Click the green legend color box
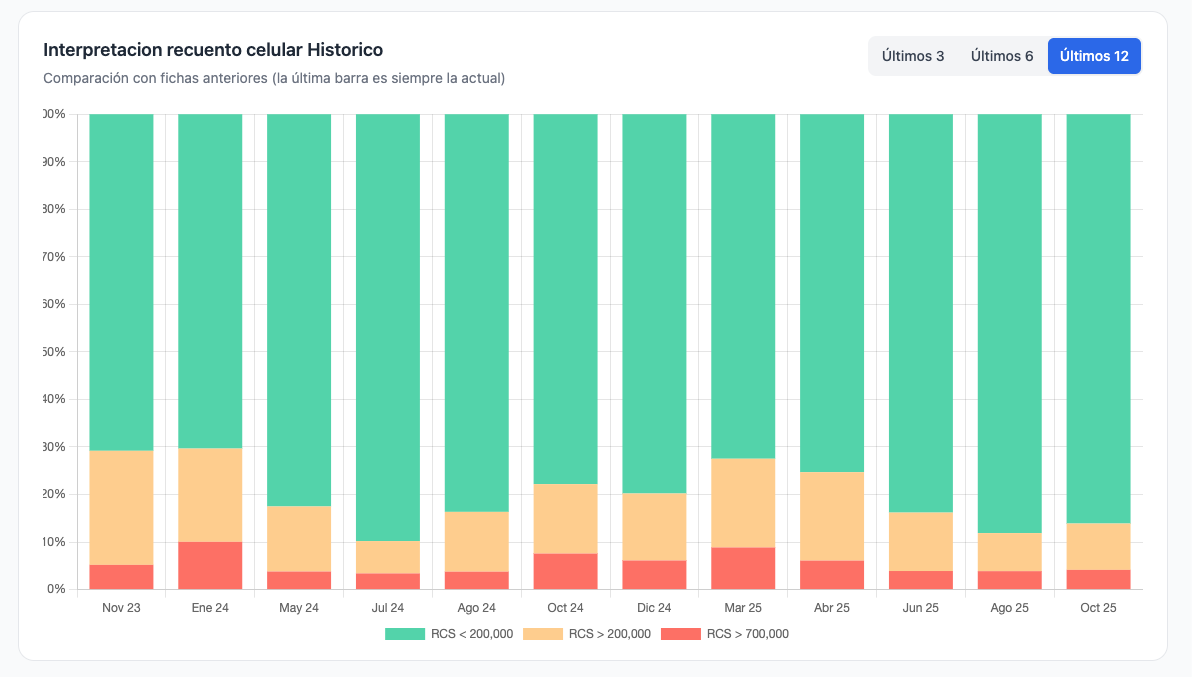 (405, 634)
